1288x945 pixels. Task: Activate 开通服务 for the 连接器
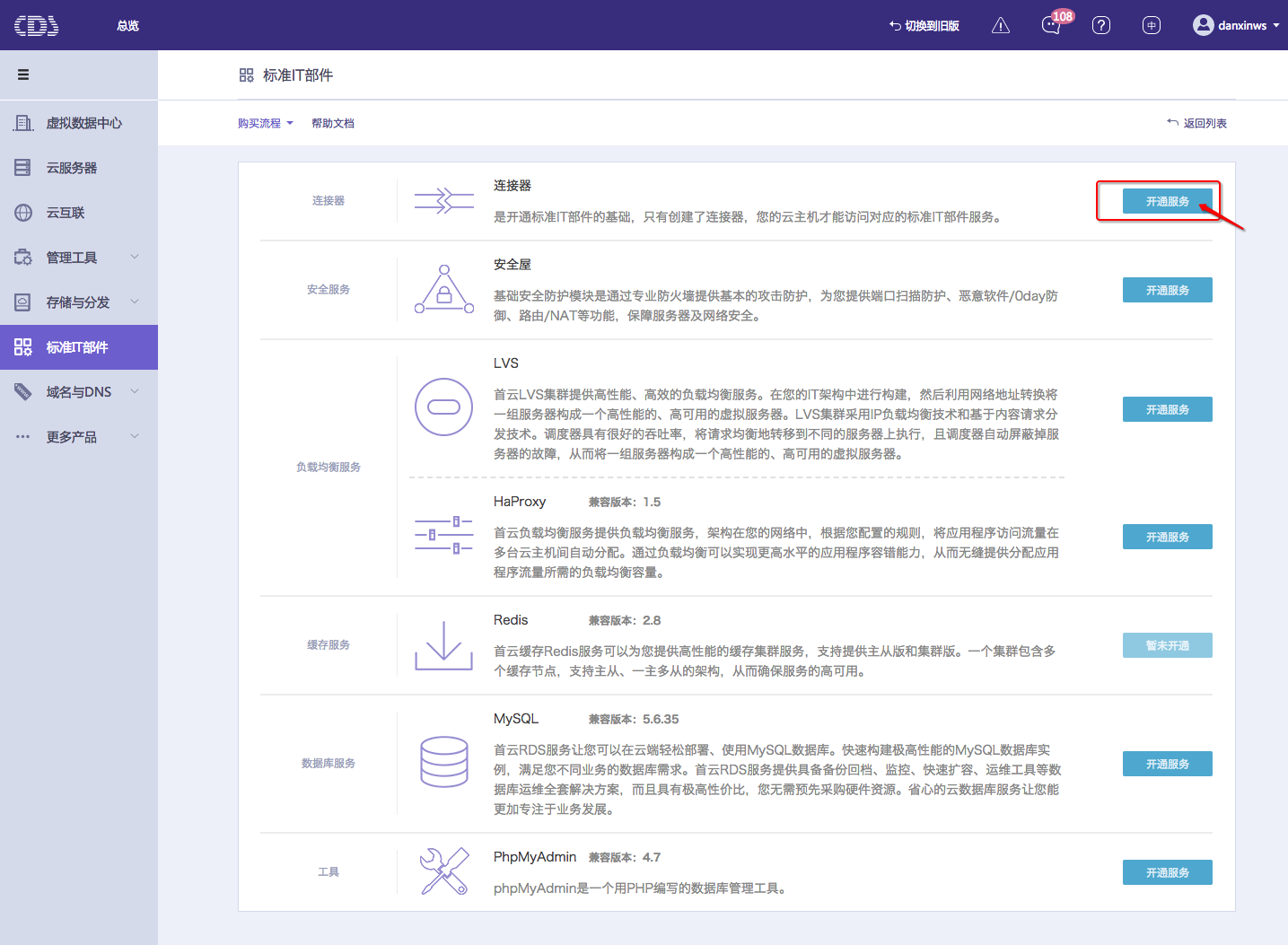pyautogui.click(x=1167, y=201)
